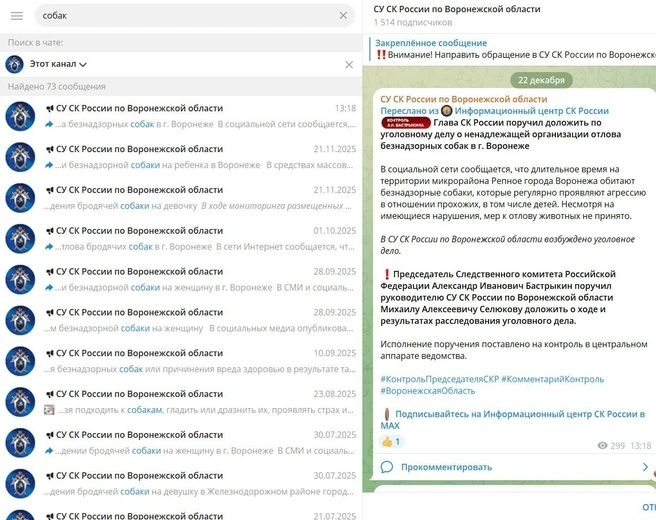Screen dimensions: 656x520
Task: Click the chevron arrow on comments bar
Action: tap(645, 467)
